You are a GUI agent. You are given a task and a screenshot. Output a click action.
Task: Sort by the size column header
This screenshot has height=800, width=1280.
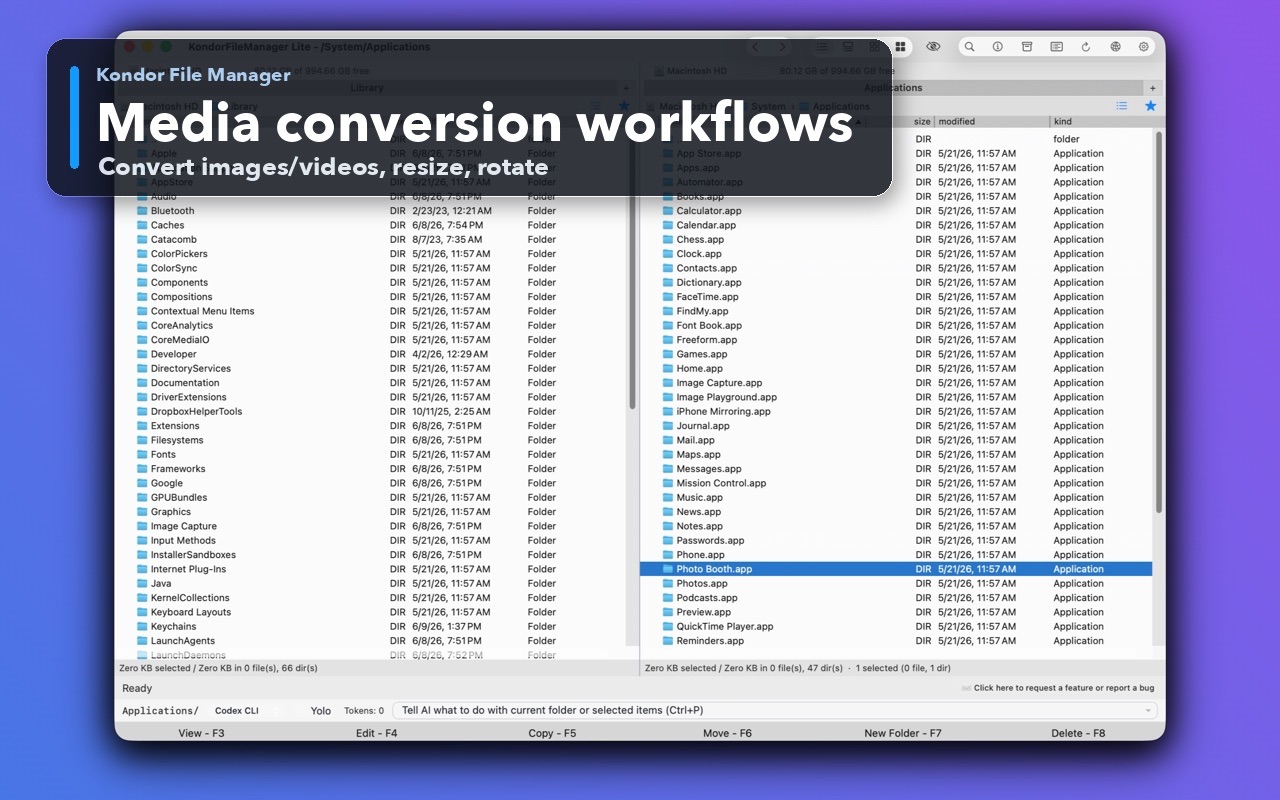pyautogui.click(x=922, y=122)
